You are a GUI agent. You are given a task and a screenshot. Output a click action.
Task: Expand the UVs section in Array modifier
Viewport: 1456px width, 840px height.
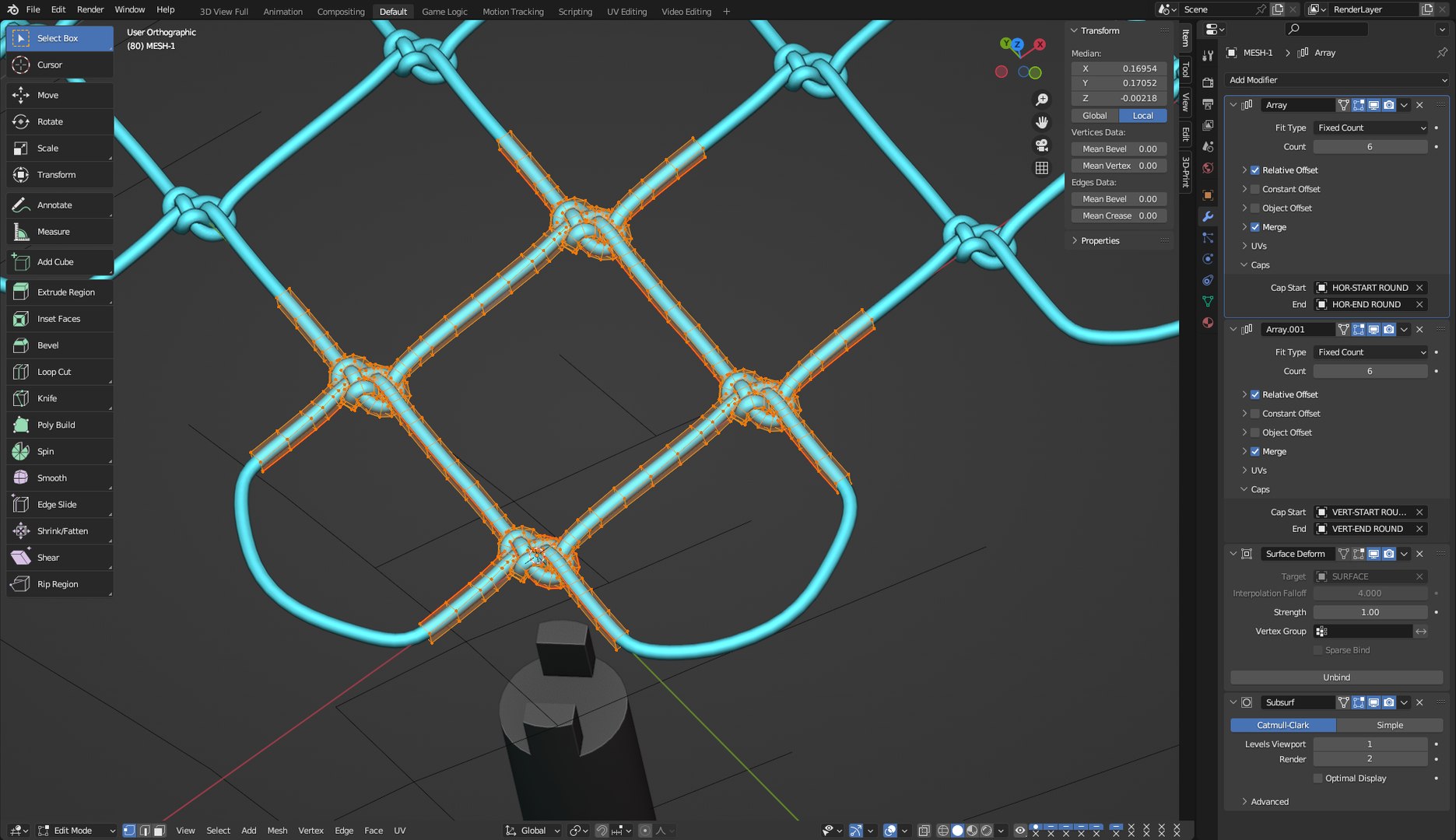(x=1244, y=246)
